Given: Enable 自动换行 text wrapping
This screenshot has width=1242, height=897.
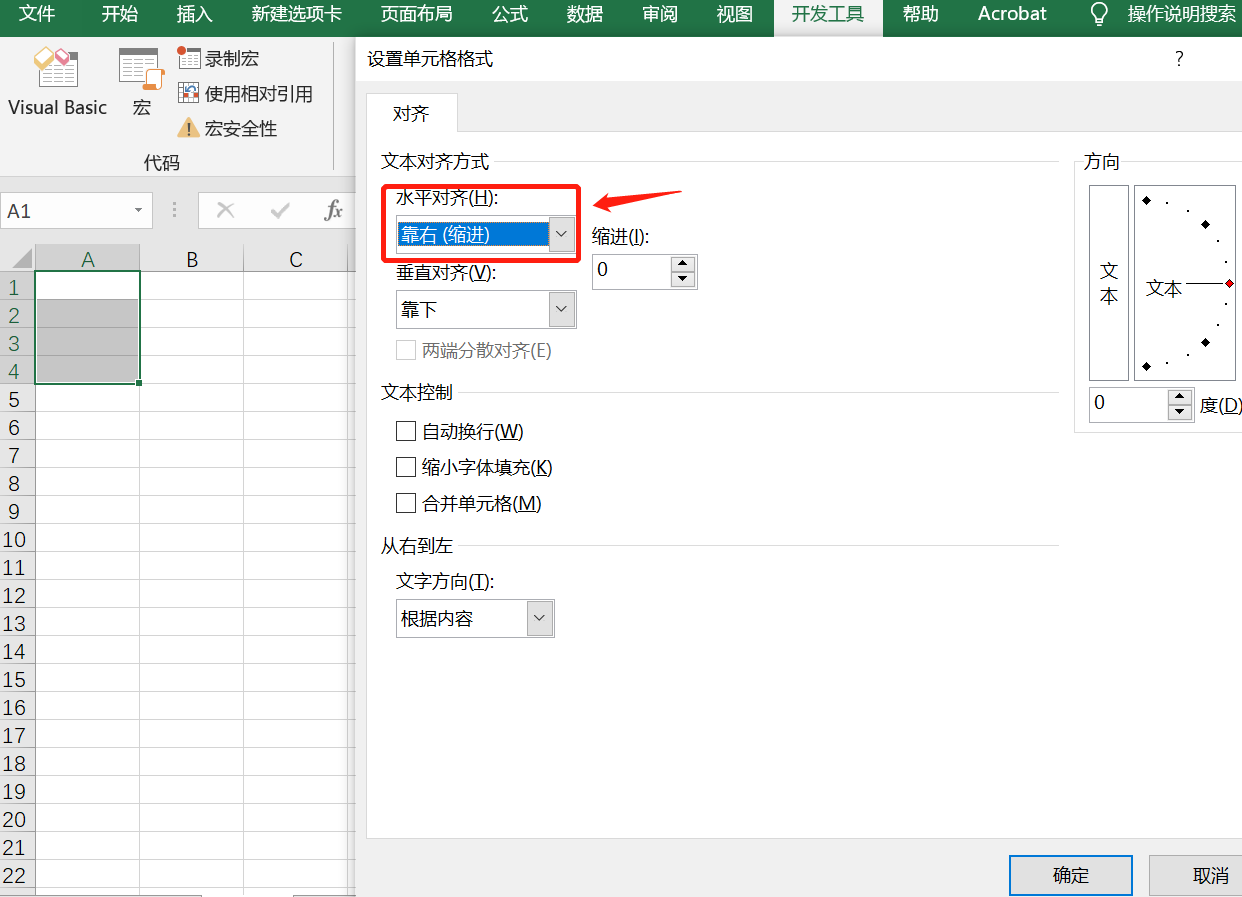Looking at the screenshot, I should pos(406,431).
